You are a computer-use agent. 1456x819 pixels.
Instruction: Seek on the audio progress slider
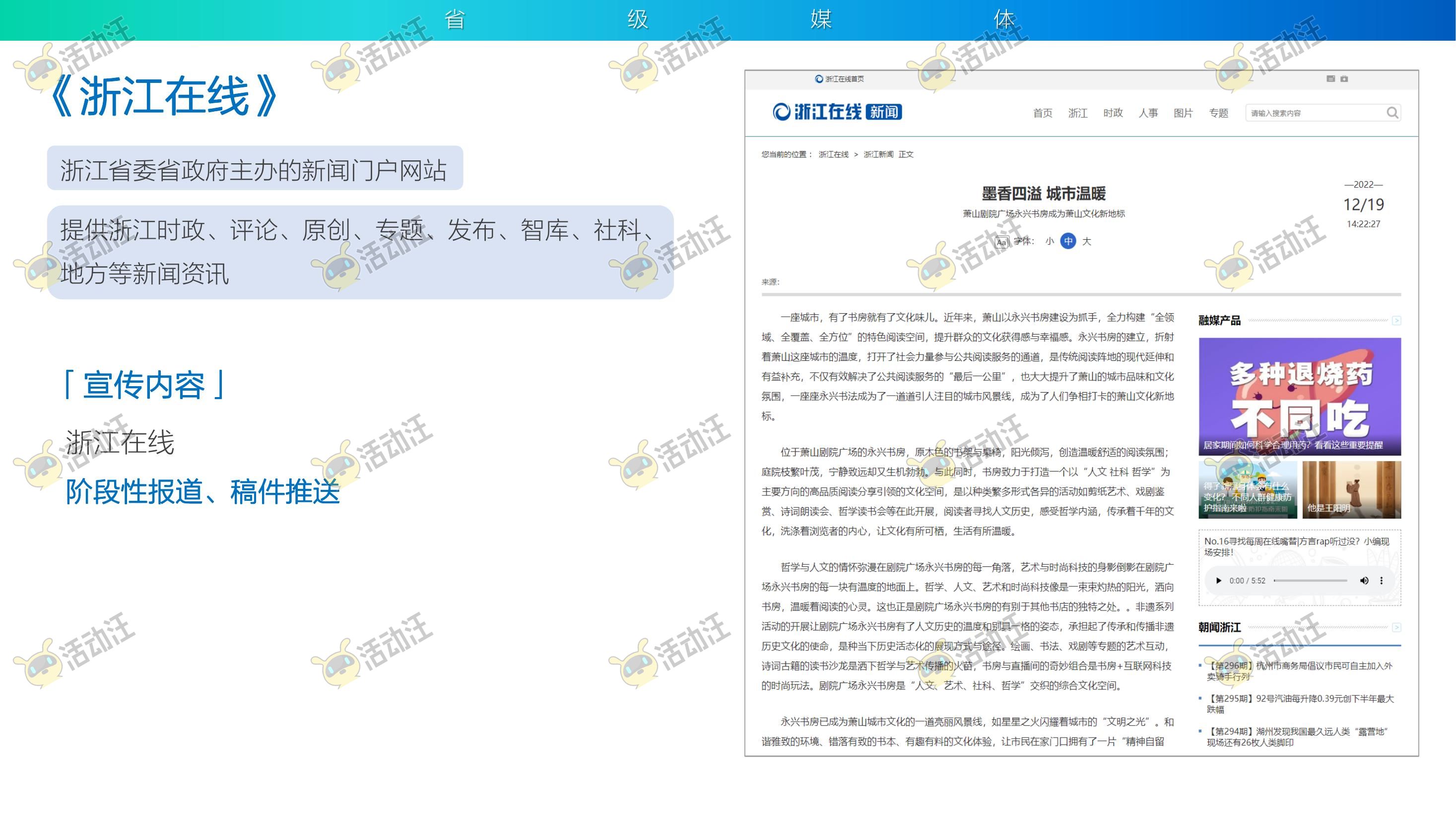(1311, 580)
